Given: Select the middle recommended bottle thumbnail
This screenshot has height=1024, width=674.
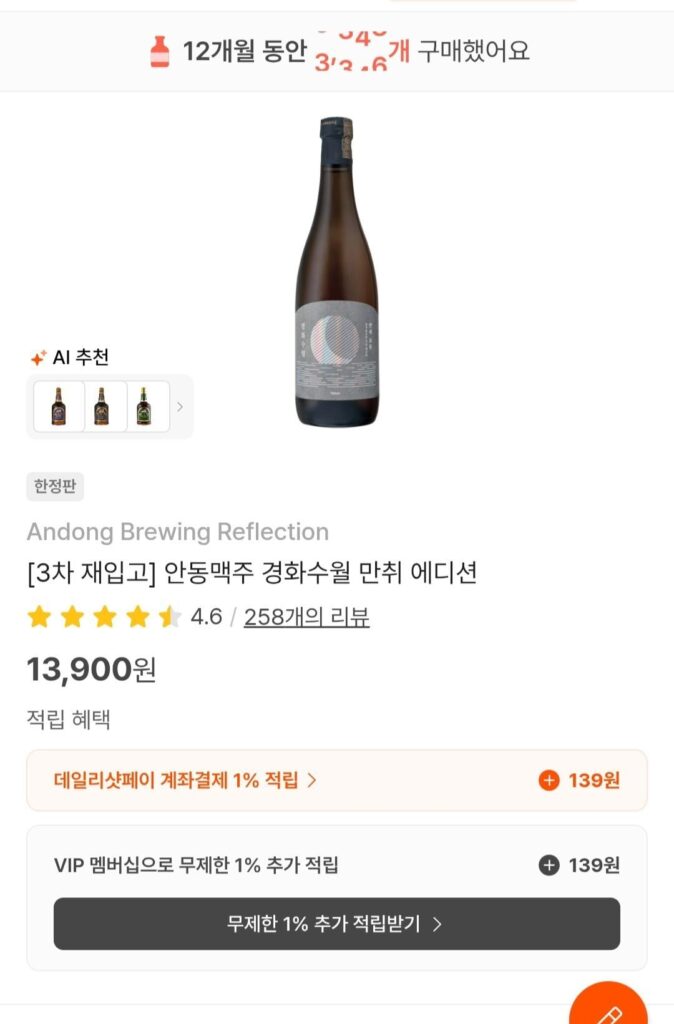Looking at the screenshot, I should tap(103, 406).
